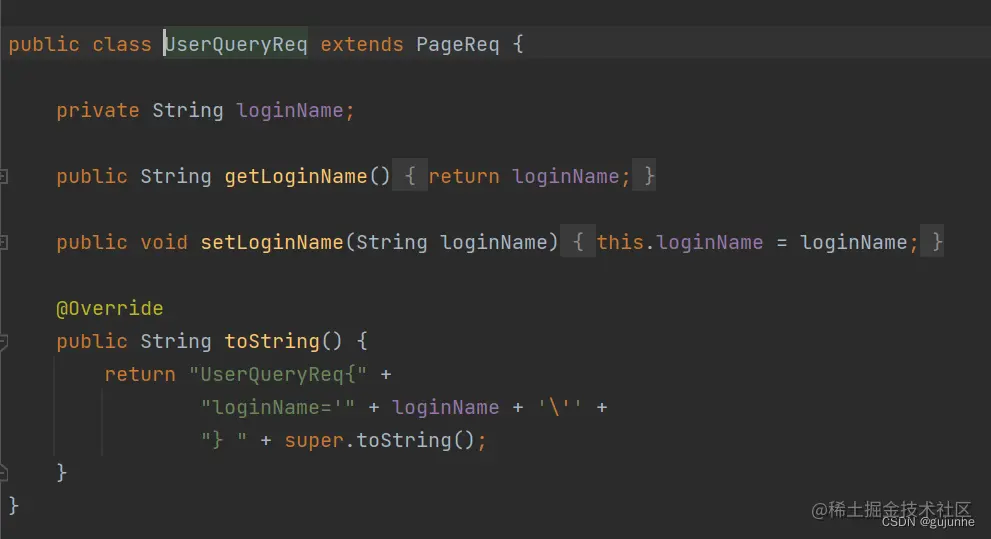991x539 pixels.
Task: Click the @Override annotation
Action: (x=110, y=308)
